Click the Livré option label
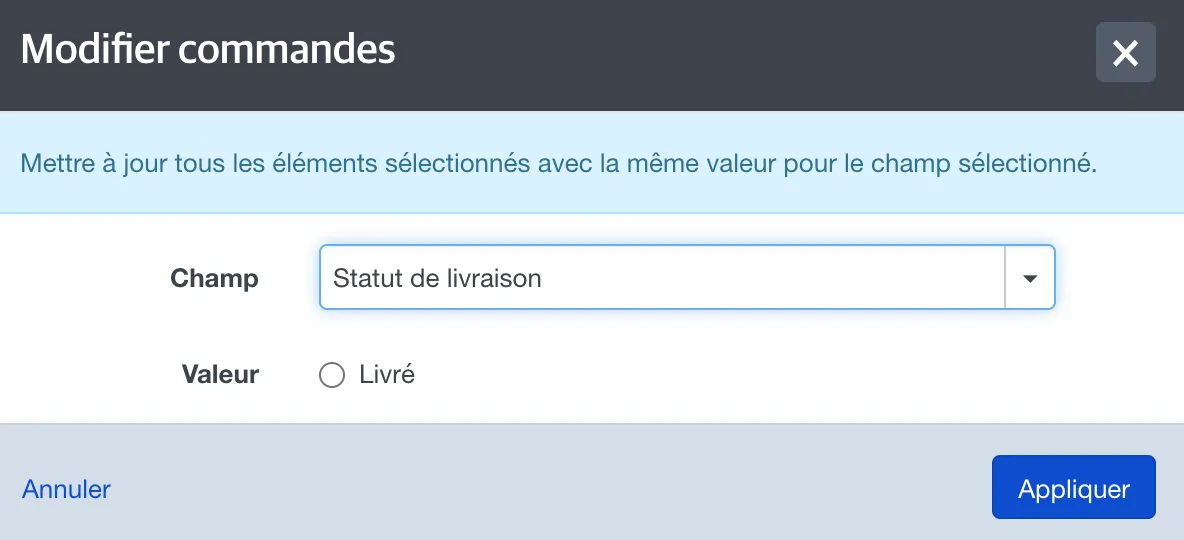1184x540 pixels. pyautogui.click(x=387, y=375)
